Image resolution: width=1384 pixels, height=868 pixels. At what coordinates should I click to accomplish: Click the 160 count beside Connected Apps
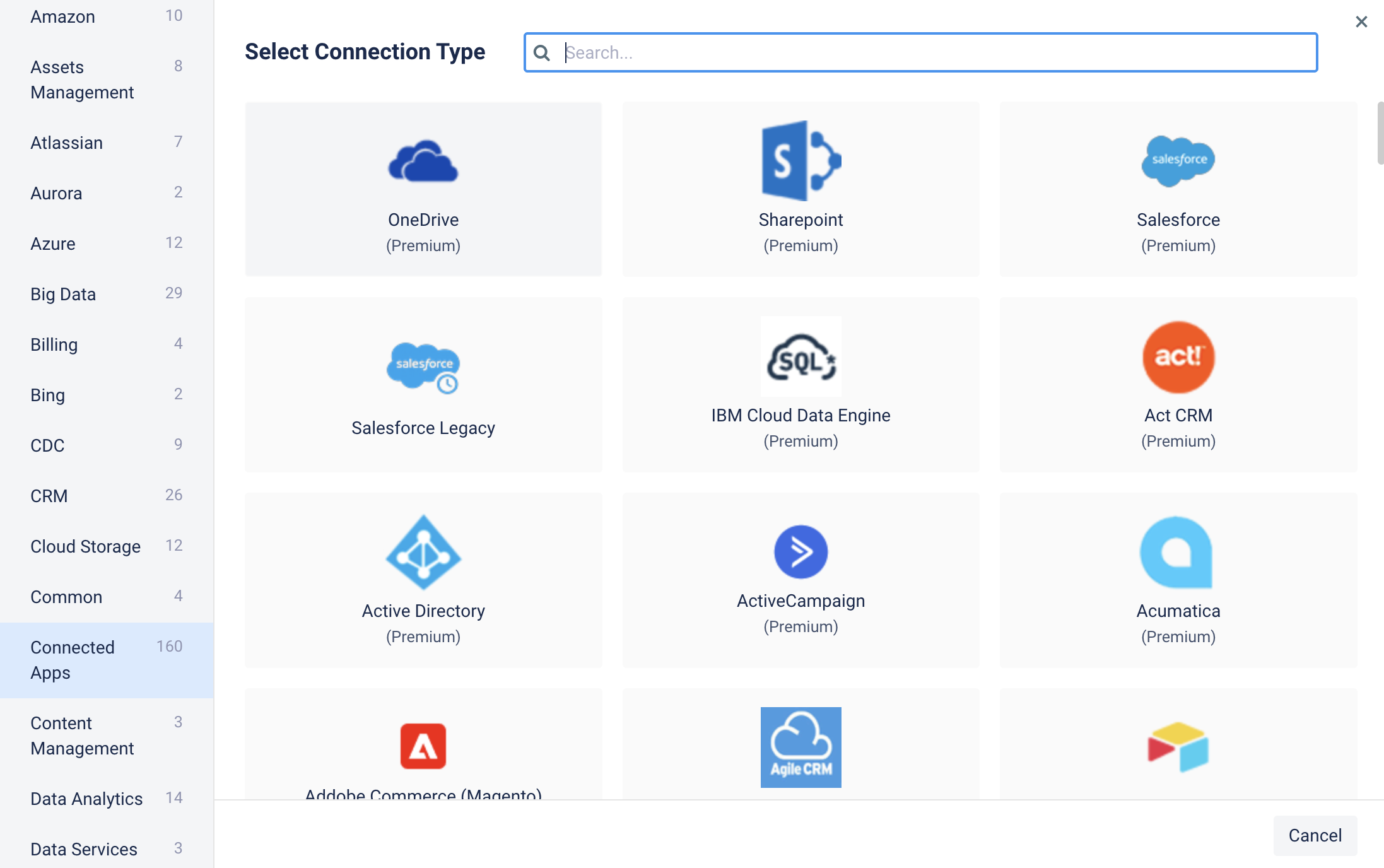coord(170,647)
